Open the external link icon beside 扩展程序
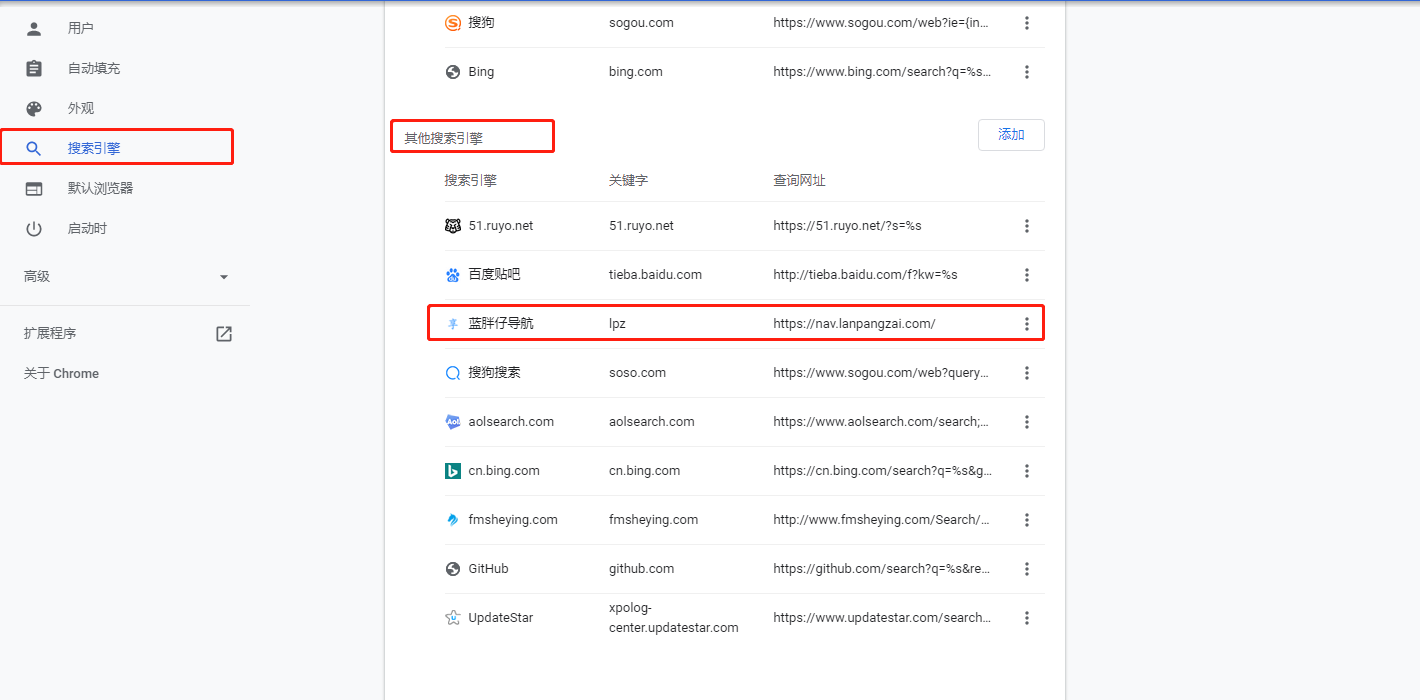1420x700 pixels. [x=224, y=333]
